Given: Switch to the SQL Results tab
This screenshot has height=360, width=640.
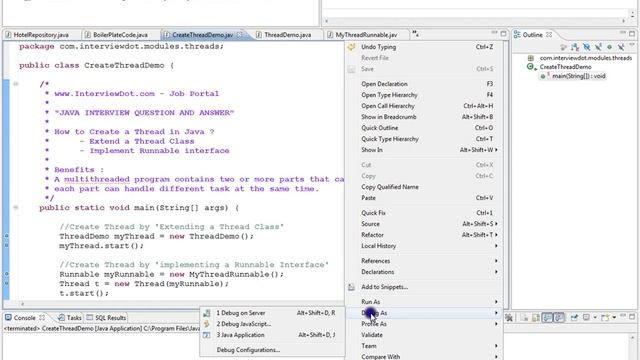Looking at the screenshot, I should click(x=106, y=318).
